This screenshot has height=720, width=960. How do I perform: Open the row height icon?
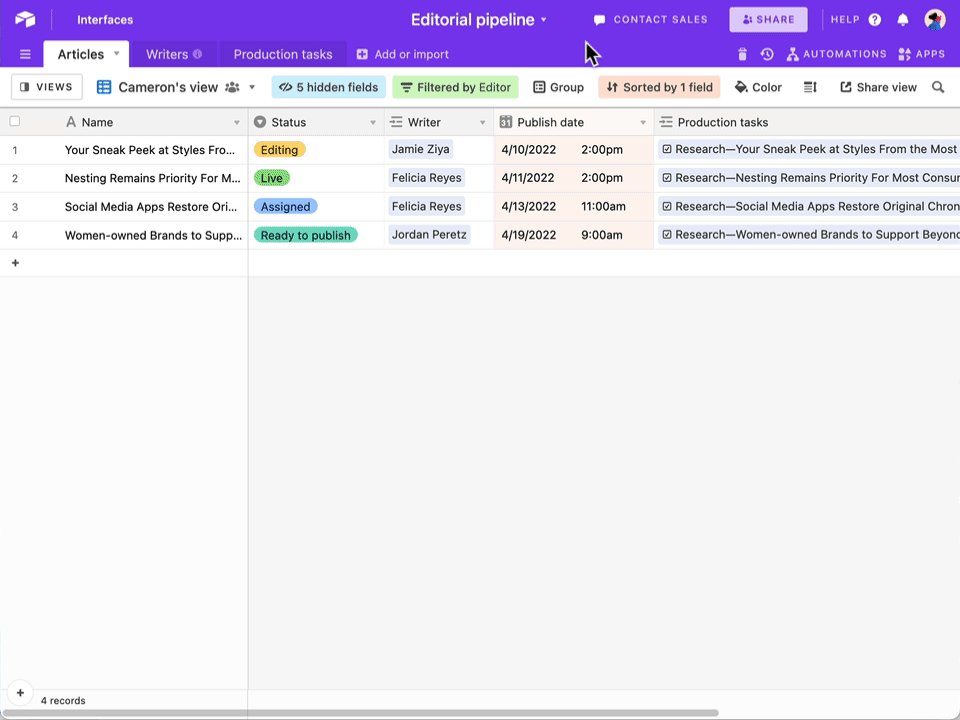click(x=810, y=87)
